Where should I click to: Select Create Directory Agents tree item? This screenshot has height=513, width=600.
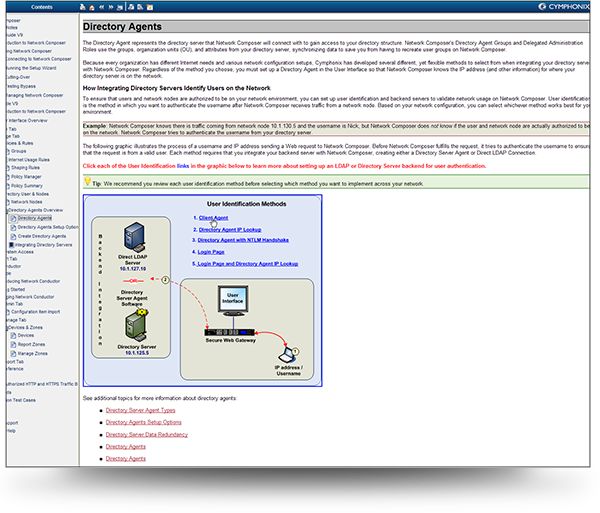[x=42, y=236]
